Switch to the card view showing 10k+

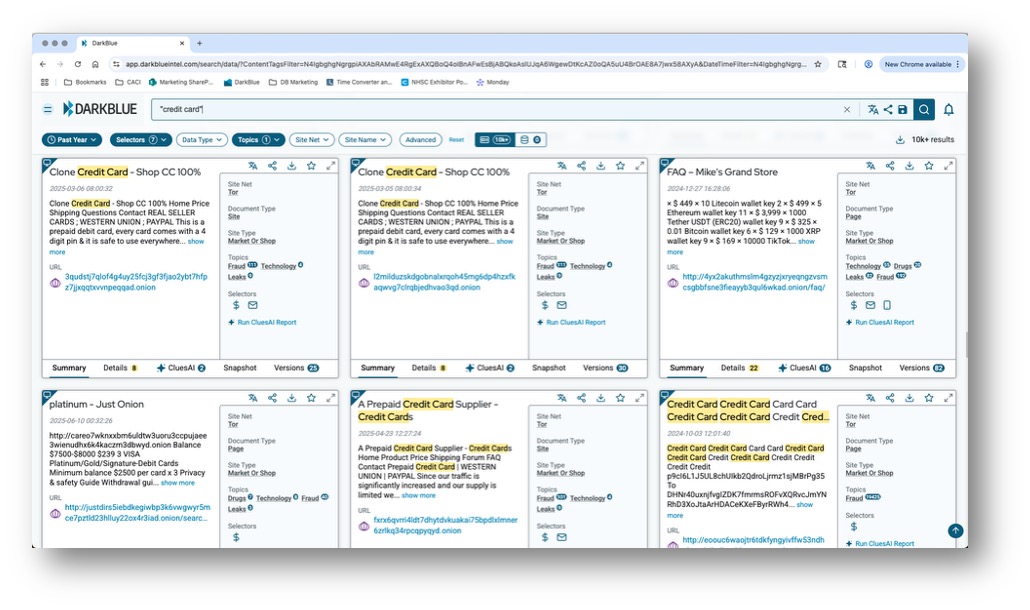(495, 140)
